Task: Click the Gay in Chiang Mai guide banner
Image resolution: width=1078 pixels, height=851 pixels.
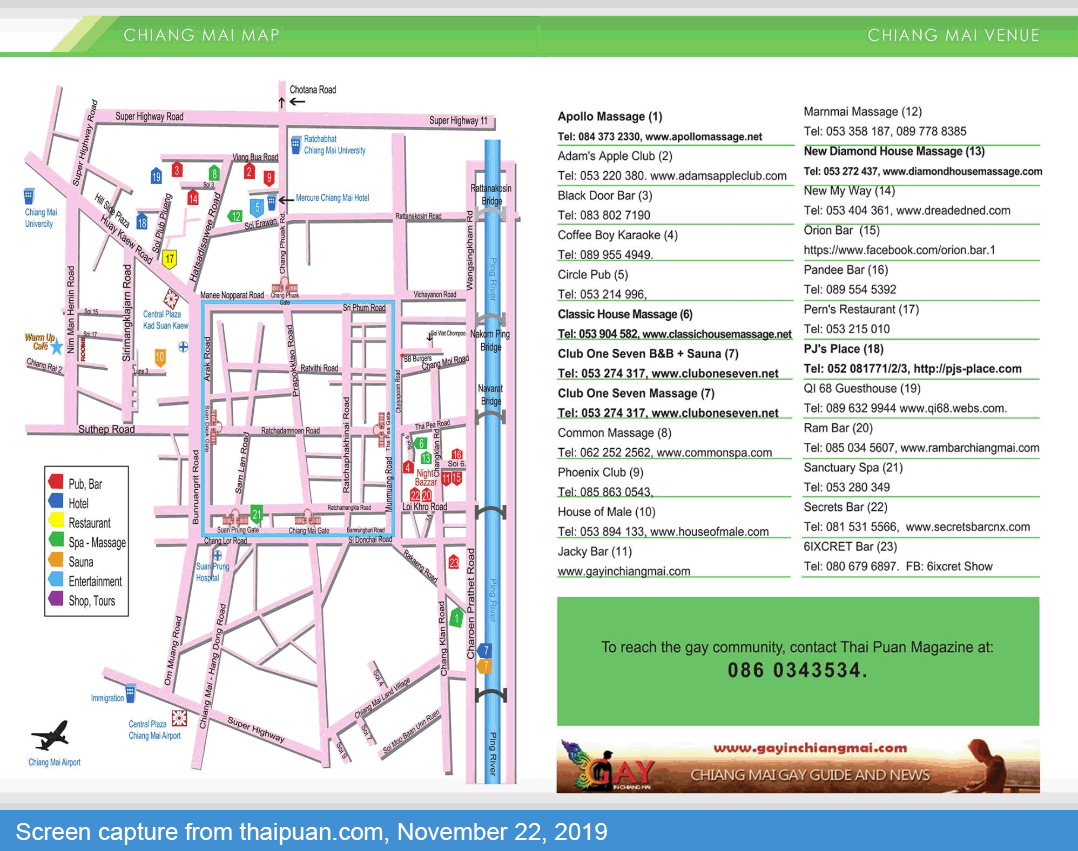Action: (797, 766)
